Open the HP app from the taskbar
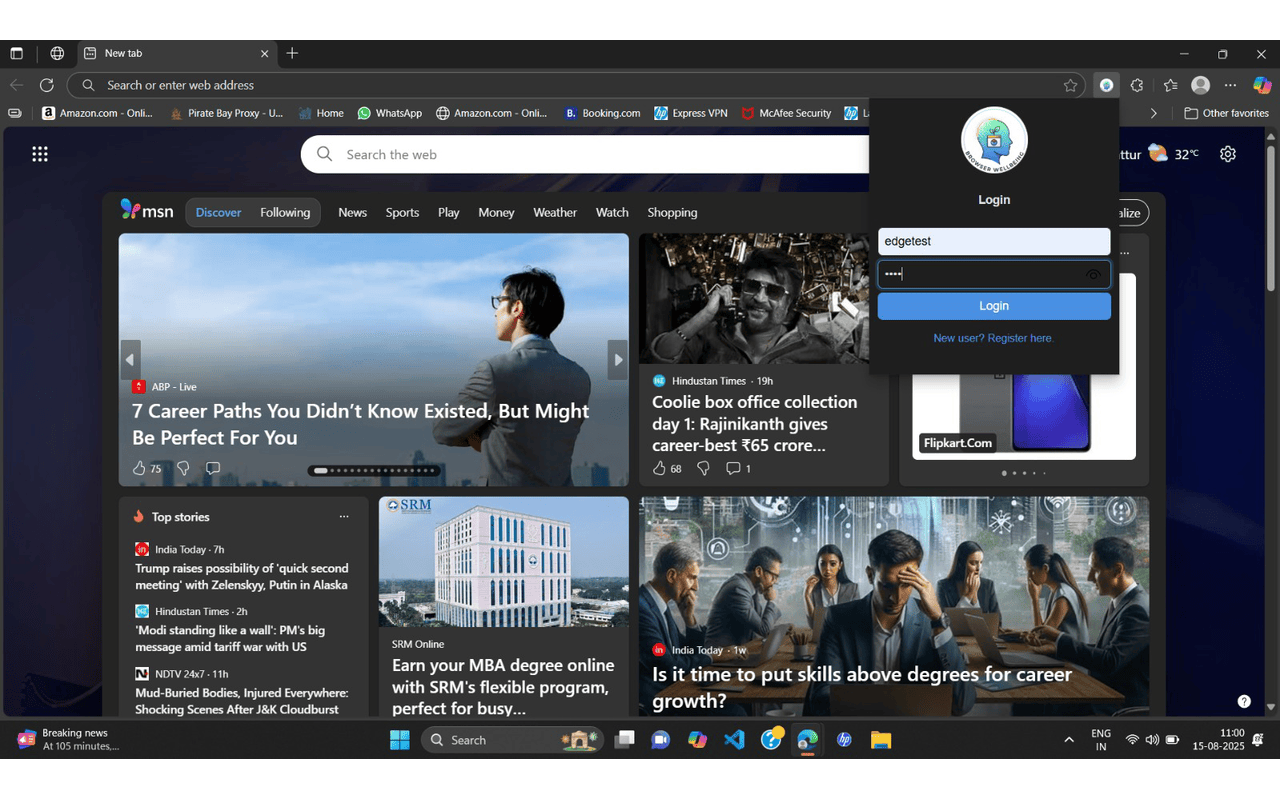1280x800 pixels. (844, 740)
